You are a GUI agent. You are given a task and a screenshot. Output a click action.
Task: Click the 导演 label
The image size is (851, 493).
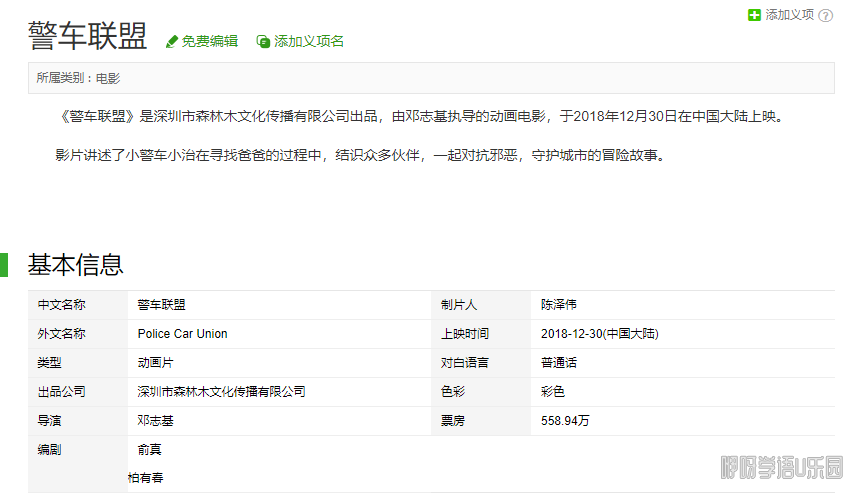coord(49,421)
